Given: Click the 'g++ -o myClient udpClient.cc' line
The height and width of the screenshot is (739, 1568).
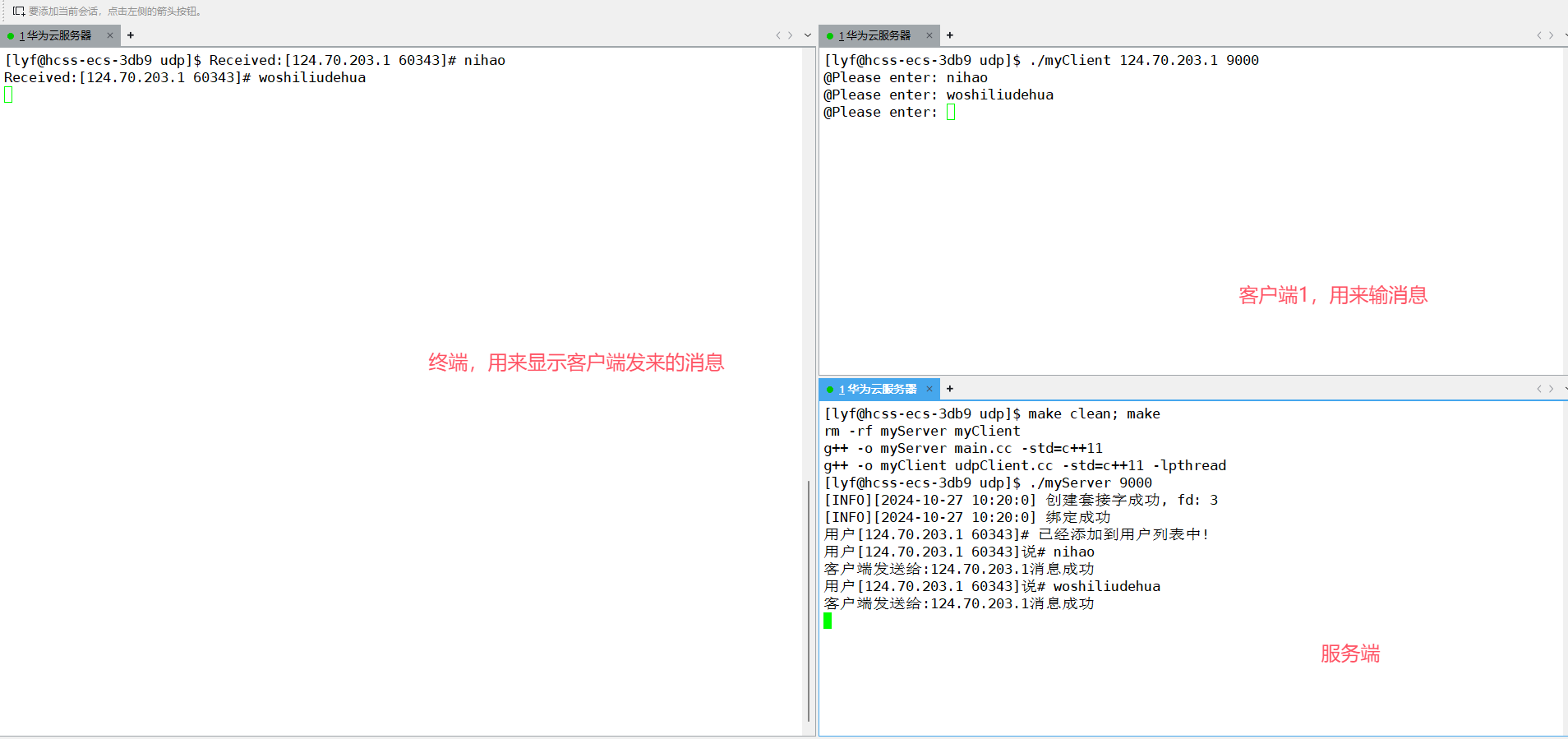Looking at the screenshot, I should pos(1025,465).
